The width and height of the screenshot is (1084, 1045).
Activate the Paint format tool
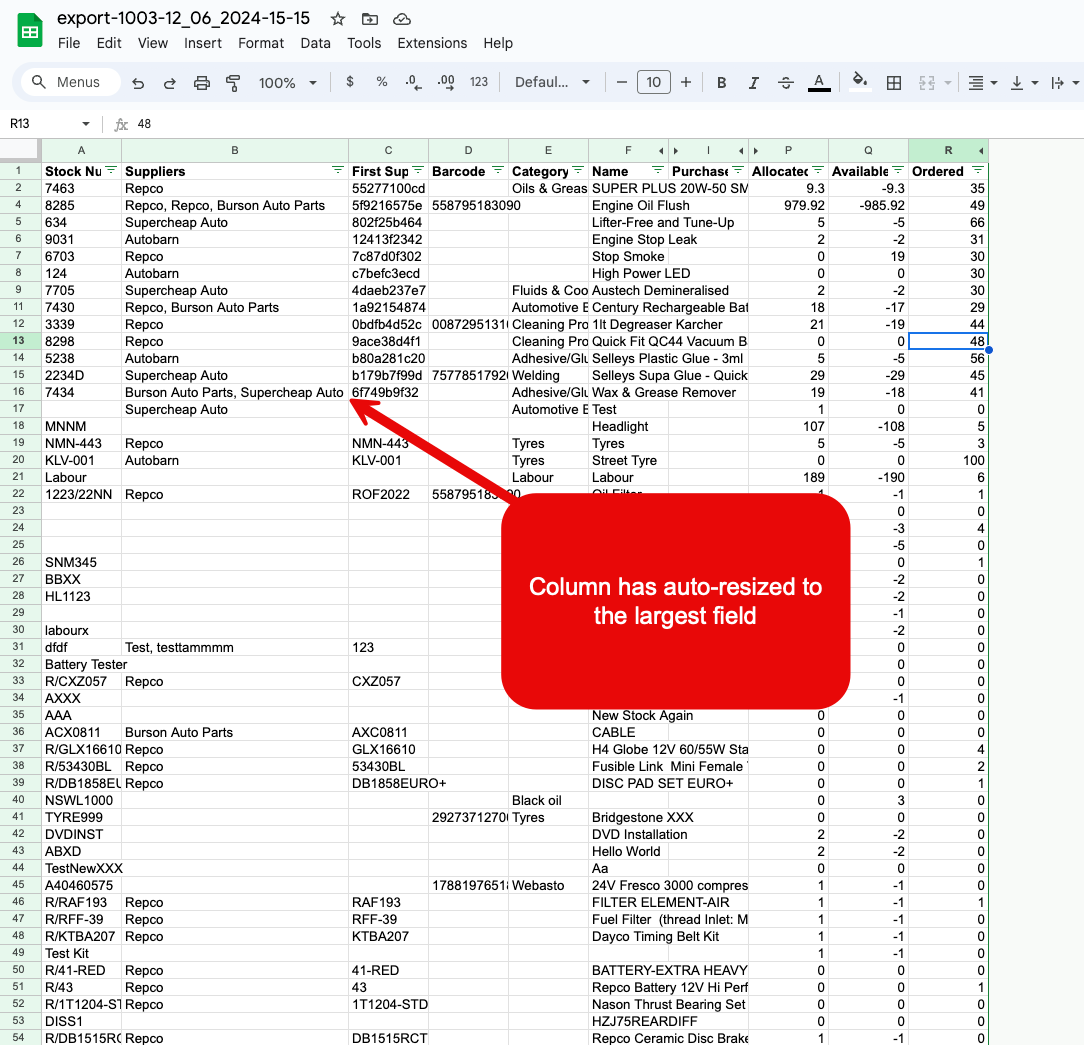[x=233, y=83]
